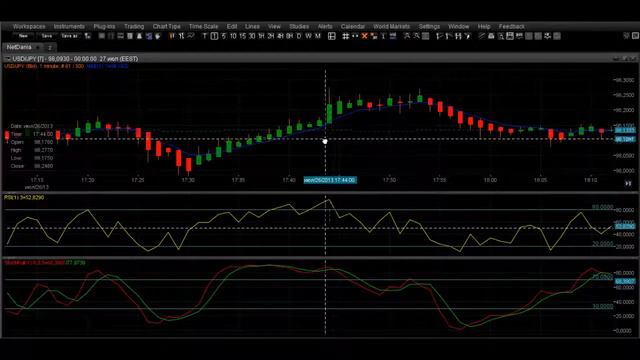
Task: Click the text cursor (I) tool icon
Action: [x=383, y=36]
